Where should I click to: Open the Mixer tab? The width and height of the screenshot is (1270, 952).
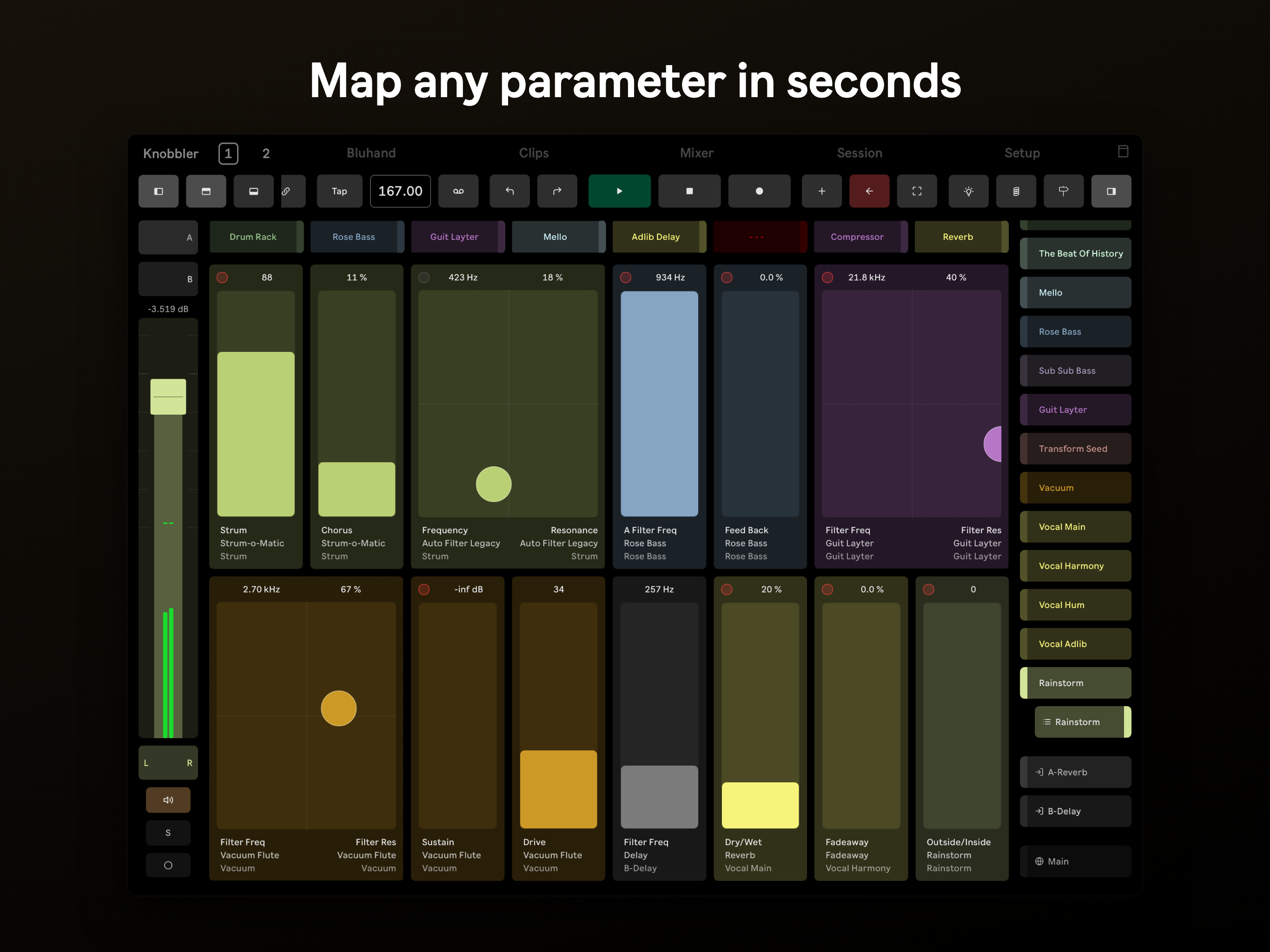pos(696,153)
